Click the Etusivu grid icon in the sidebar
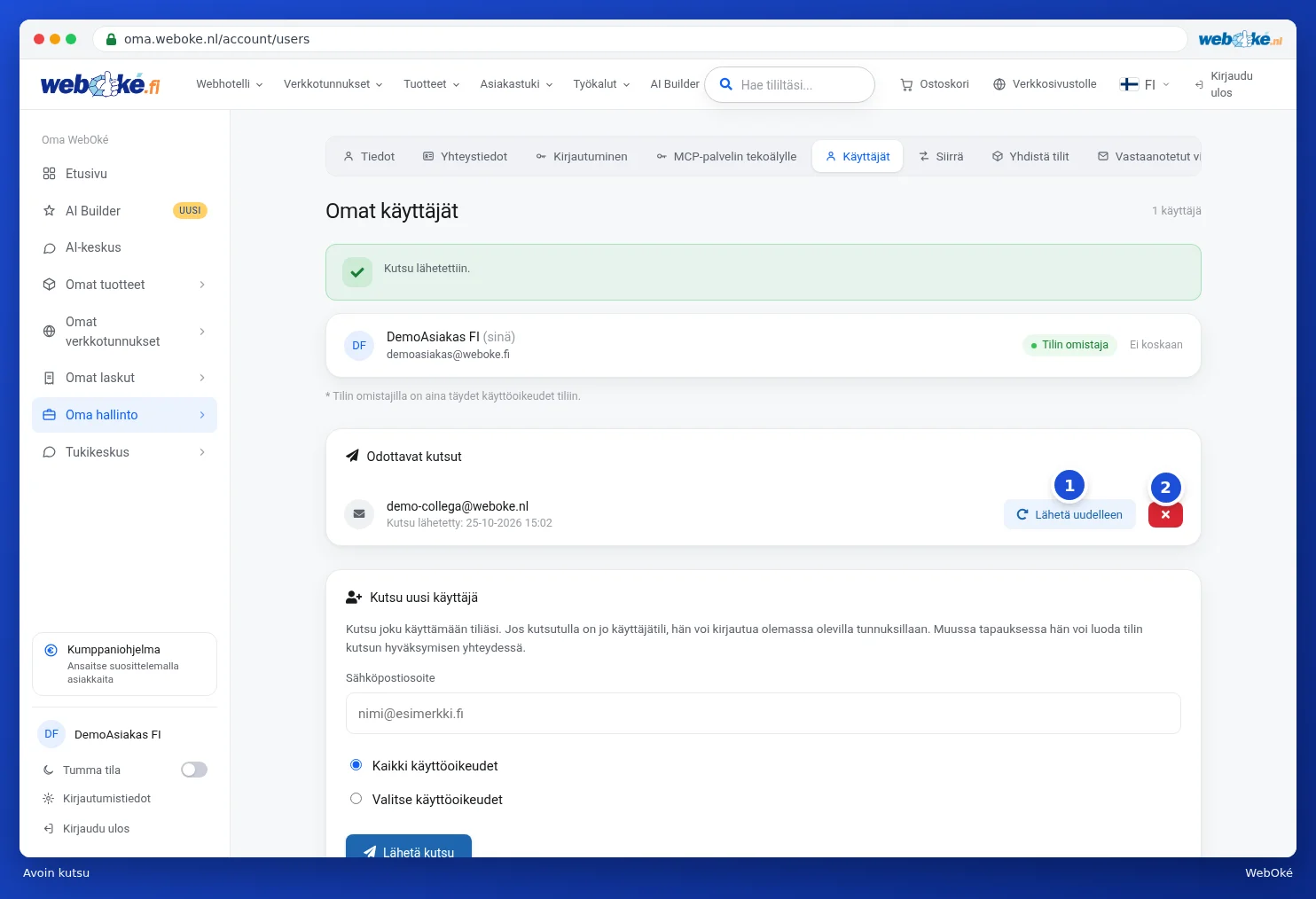 [x=49, y=174]
